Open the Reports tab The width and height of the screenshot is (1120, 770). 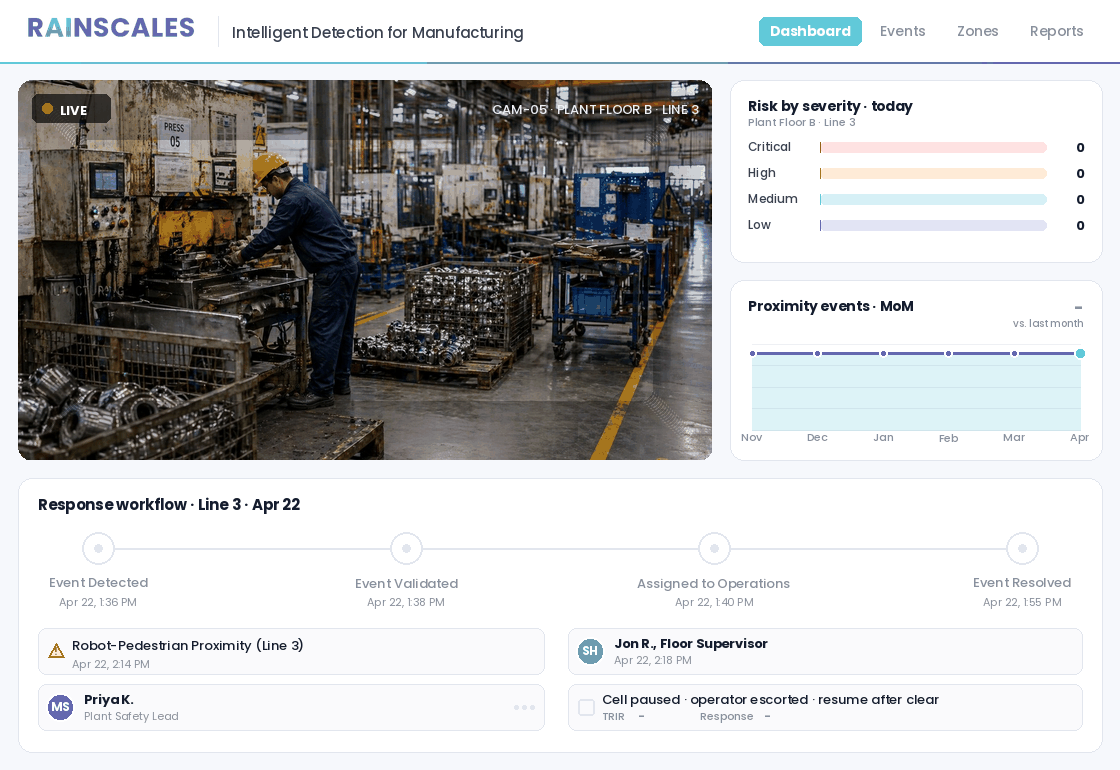(x=1056, y=31)
